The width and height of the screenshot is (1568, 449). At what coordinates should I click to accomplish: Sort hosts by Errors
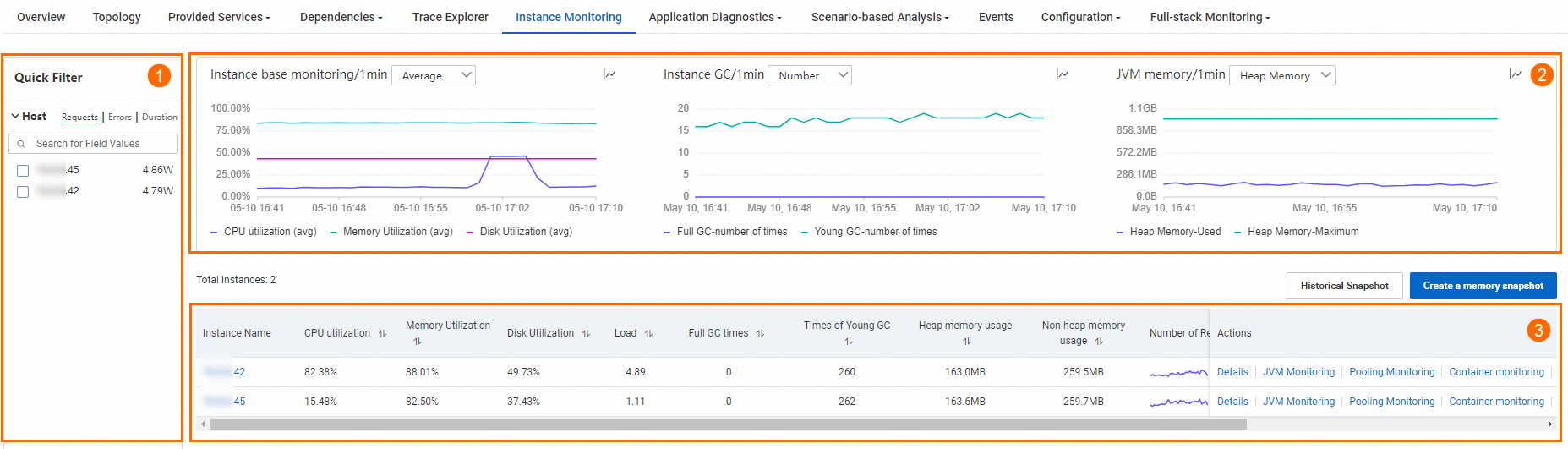point(120,118)
